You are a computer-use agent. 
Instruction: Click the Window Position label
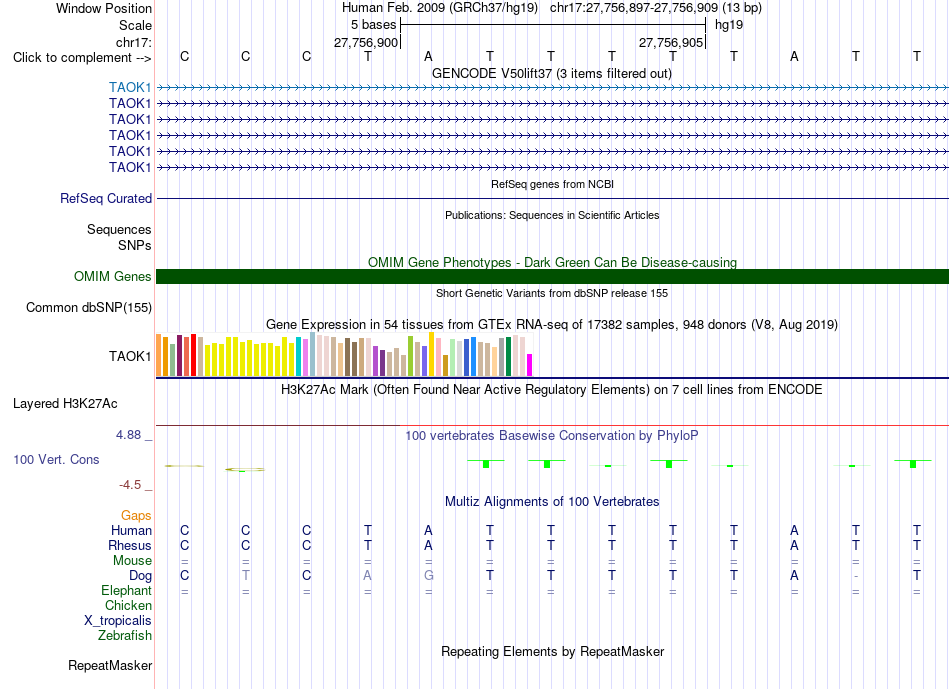104,8
